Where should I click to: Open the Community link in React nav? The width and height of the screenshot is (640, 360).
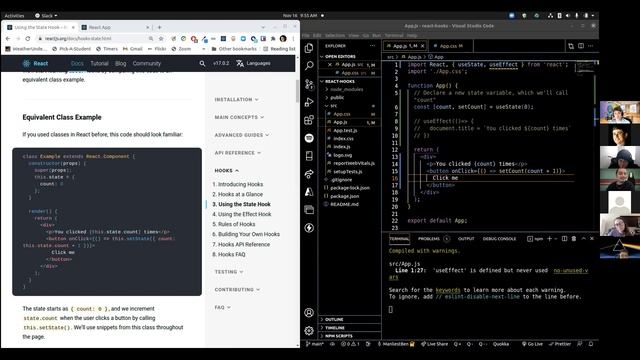pyautogui.click(x=147, y=64)
